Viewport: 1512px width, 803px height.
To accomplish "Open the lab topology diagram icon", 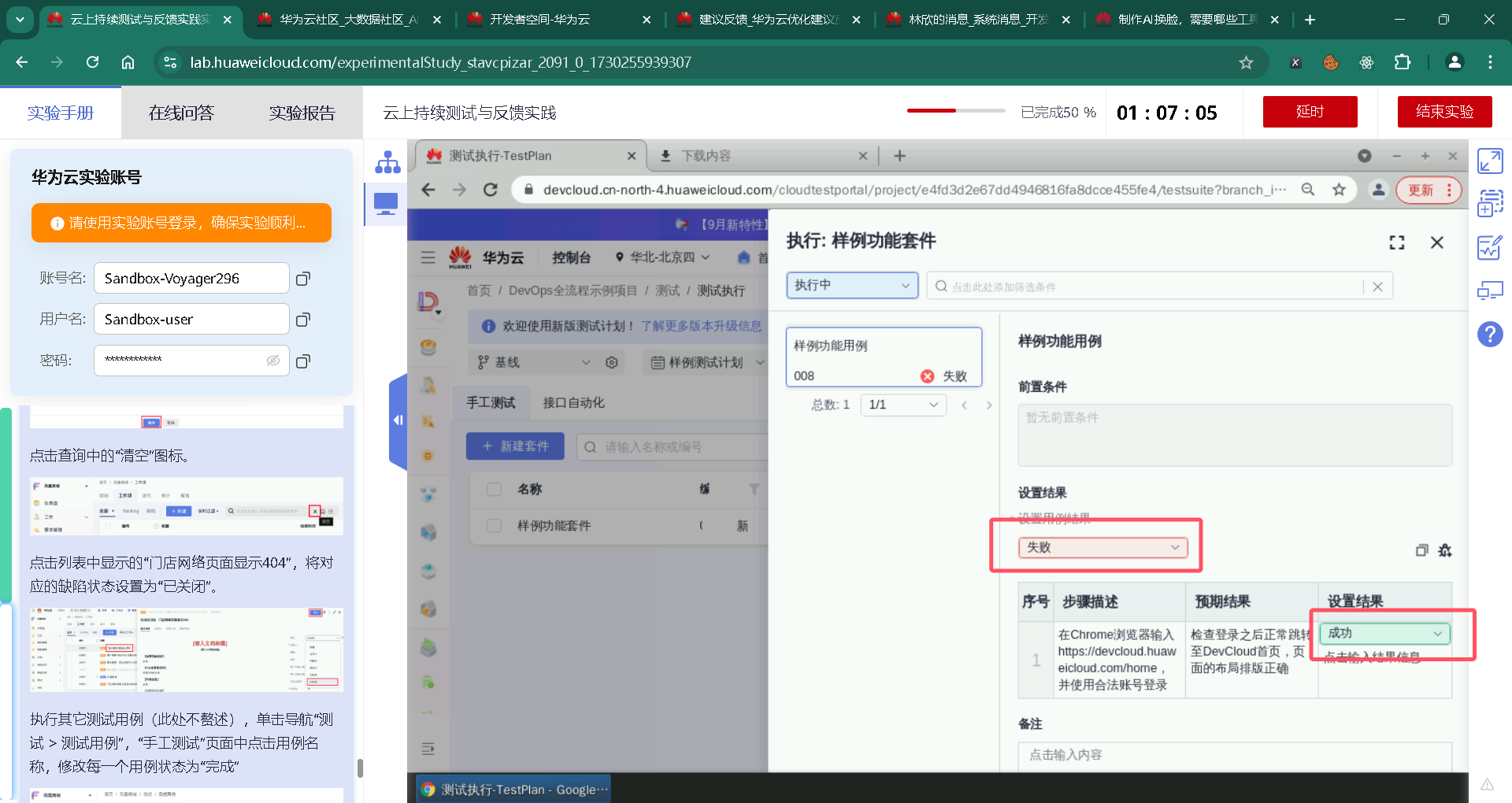I will 387,162.
